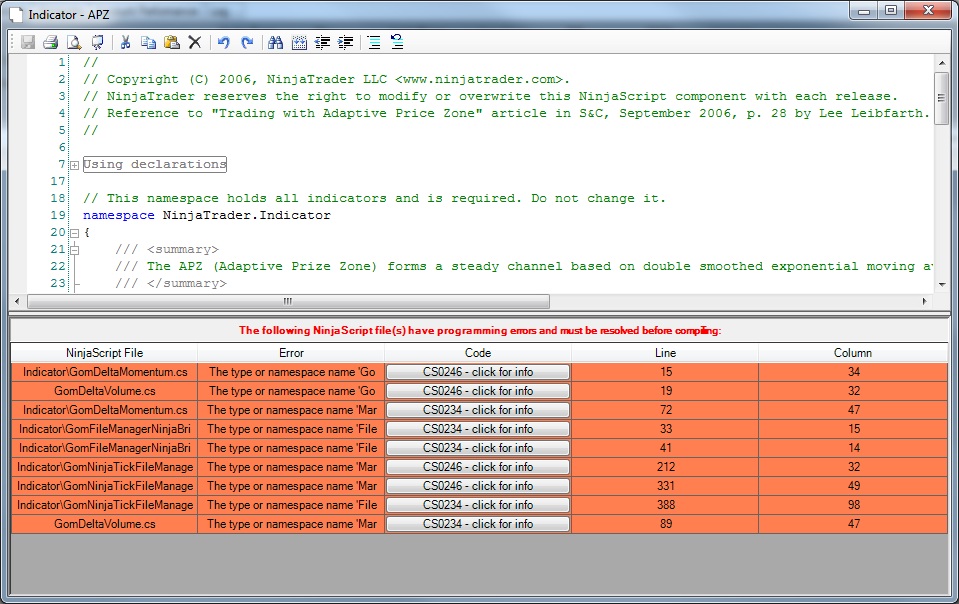Open CS0234 info for line 388 error

pyautogui.click(x=478, y=504)
